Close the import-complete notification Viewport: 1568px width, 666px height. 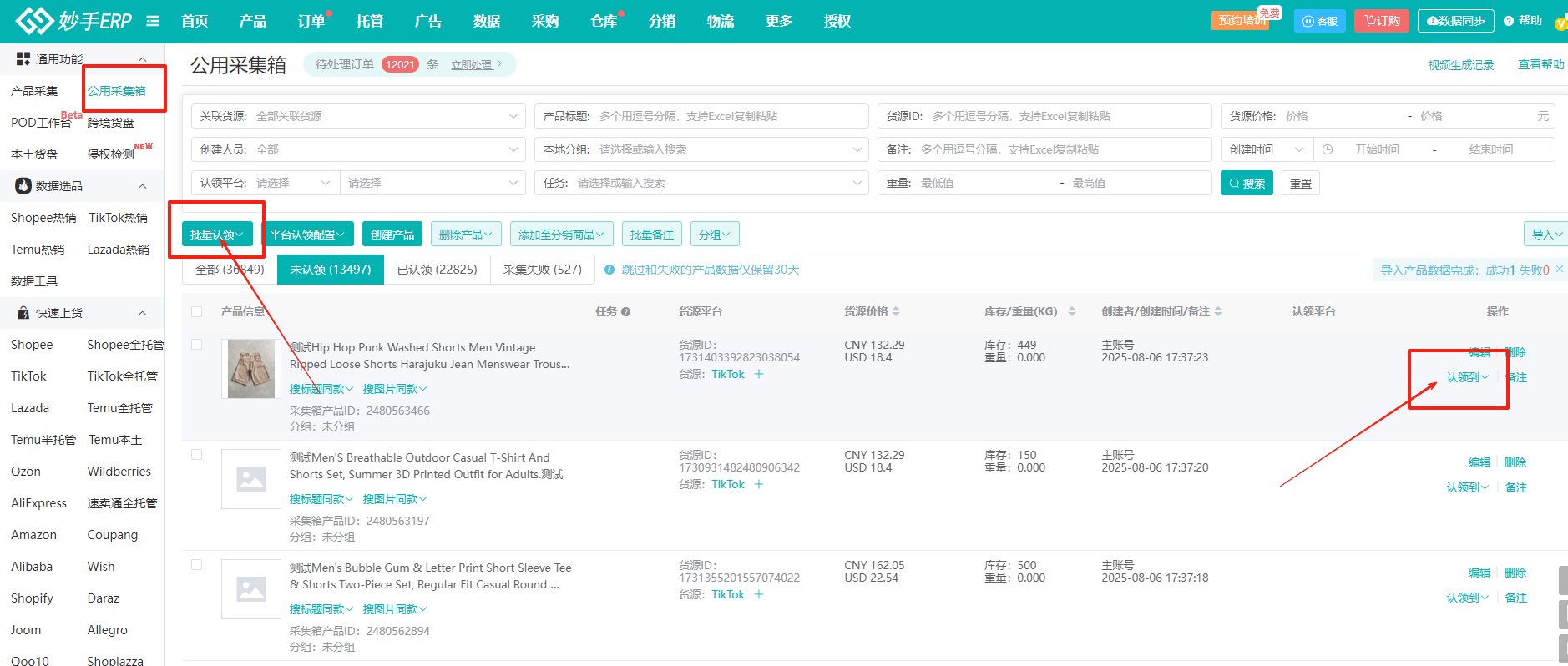[1560, 269]
